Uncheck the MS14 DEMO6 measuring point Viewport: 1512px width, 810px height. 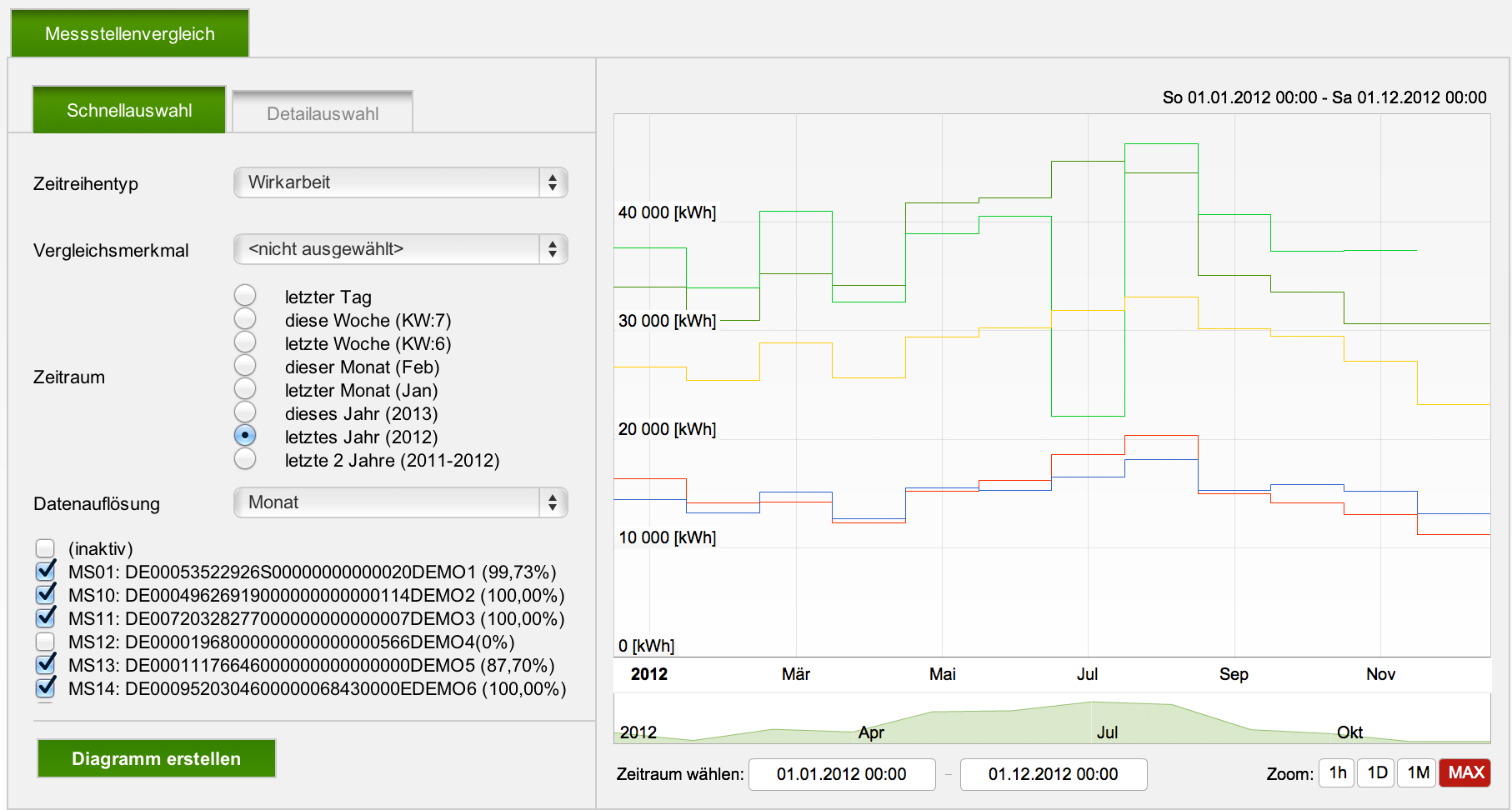coord(46,688)
